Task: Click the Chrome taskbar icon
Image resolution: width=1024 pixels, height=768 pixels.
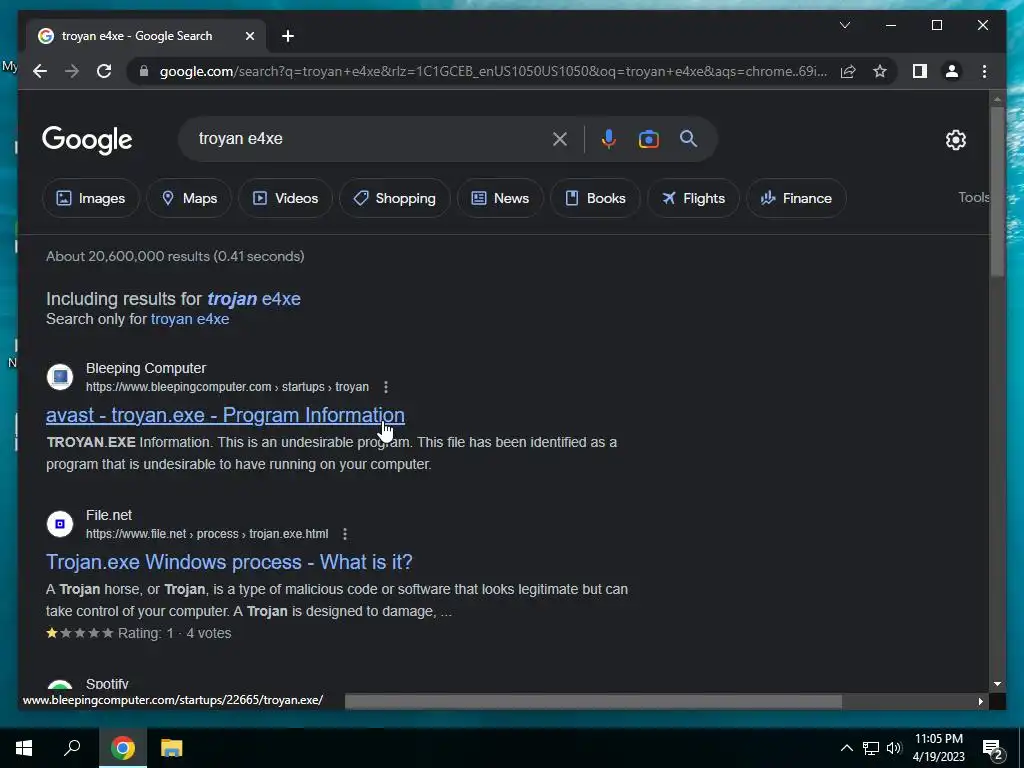Action: pyautogui.click(x=122, y=748)
